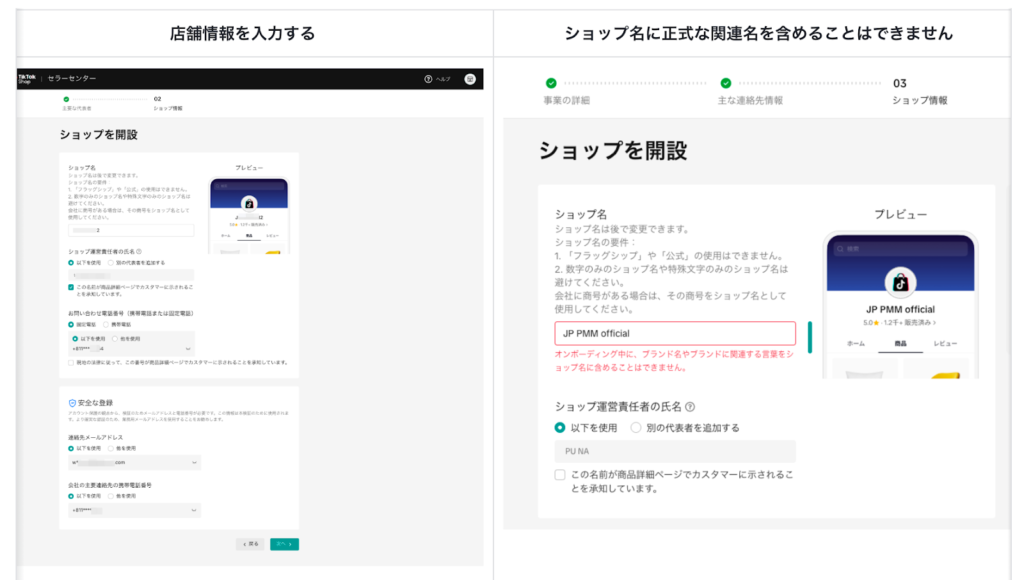Click the 戻る button
1024x580 pixels.
(x=251, y=544)
